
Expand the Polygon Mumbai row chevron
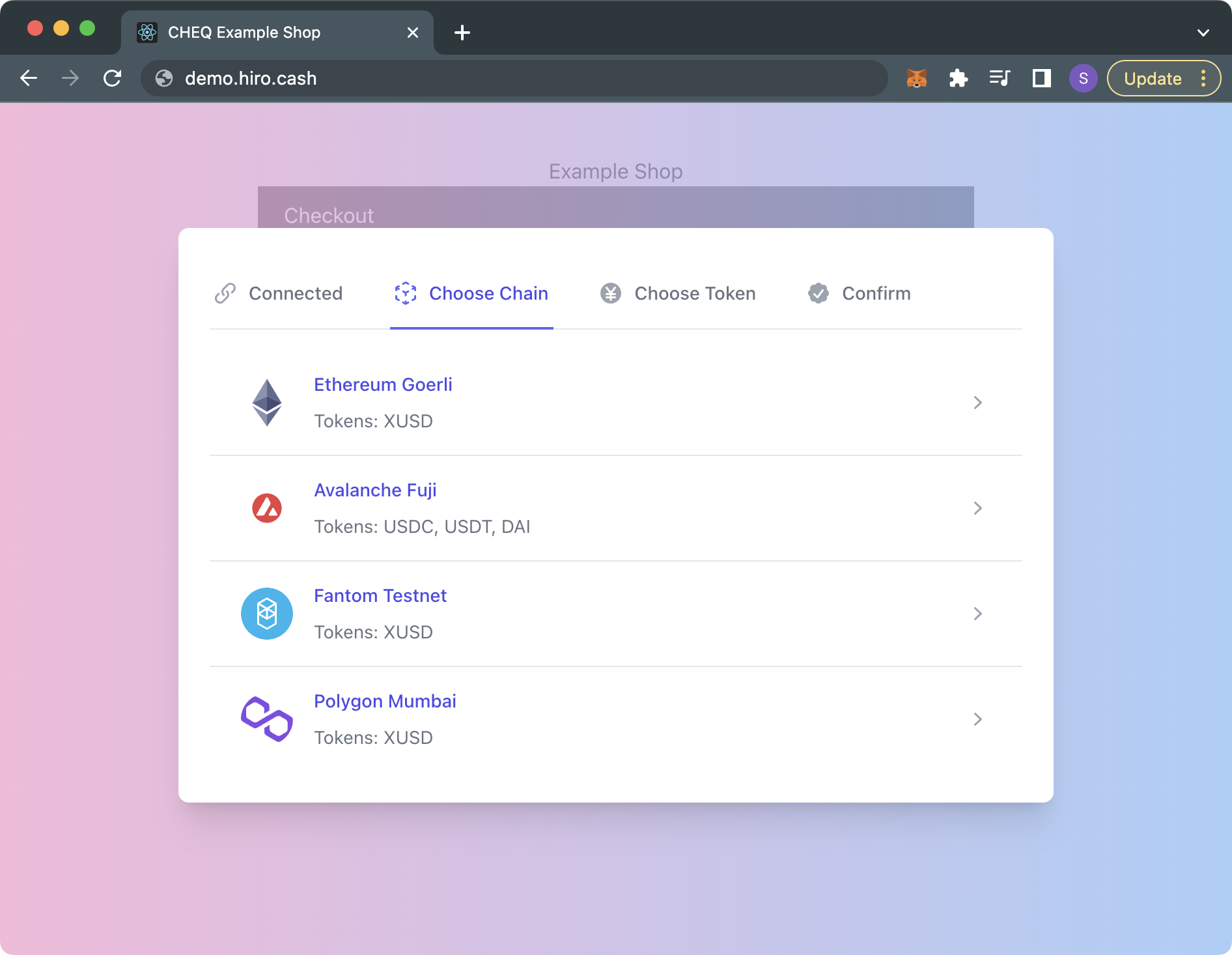coord(977,719)
